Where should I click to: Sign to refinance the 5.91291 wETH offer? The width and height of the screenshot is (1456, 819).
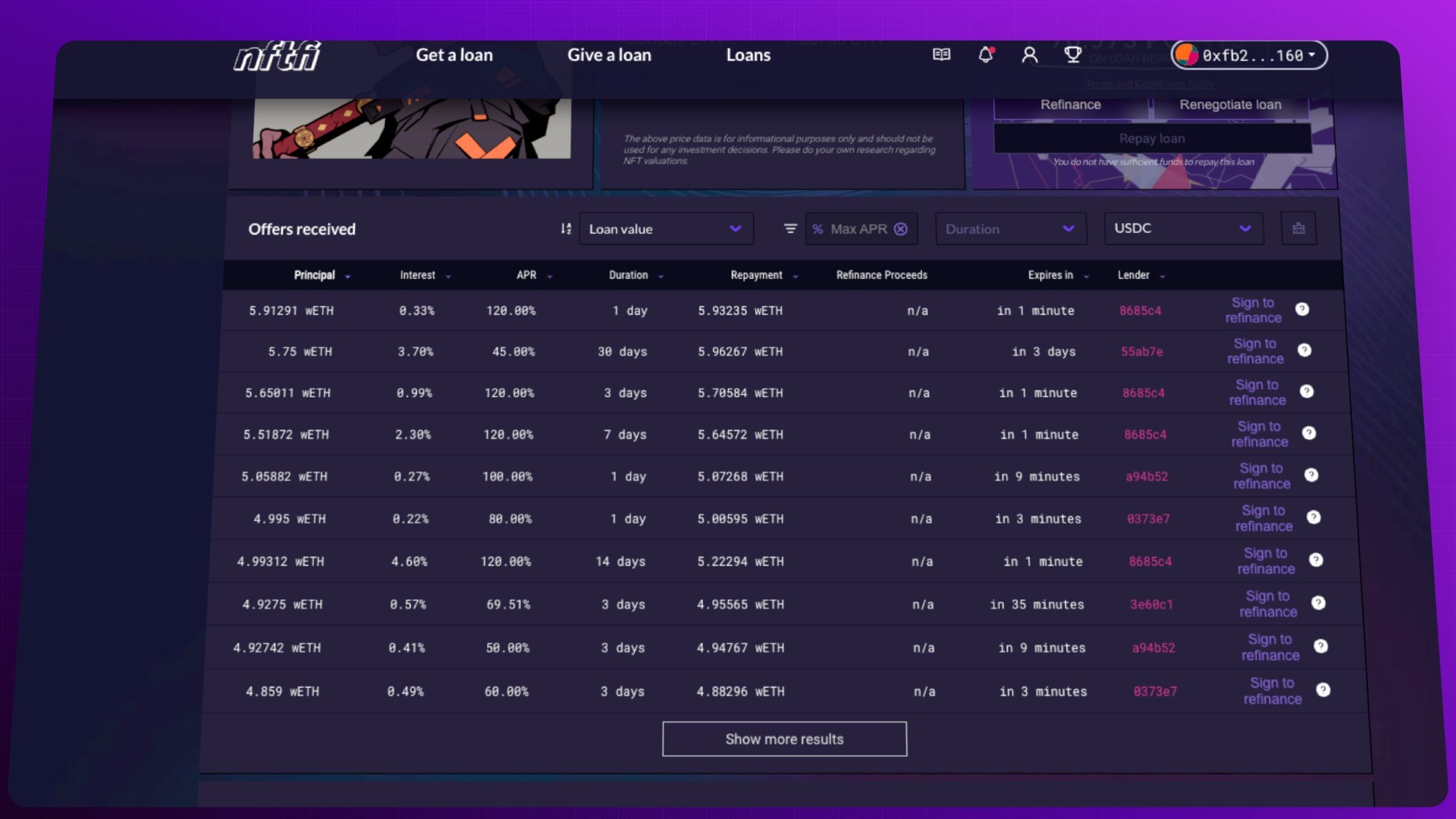(1253, 310)
